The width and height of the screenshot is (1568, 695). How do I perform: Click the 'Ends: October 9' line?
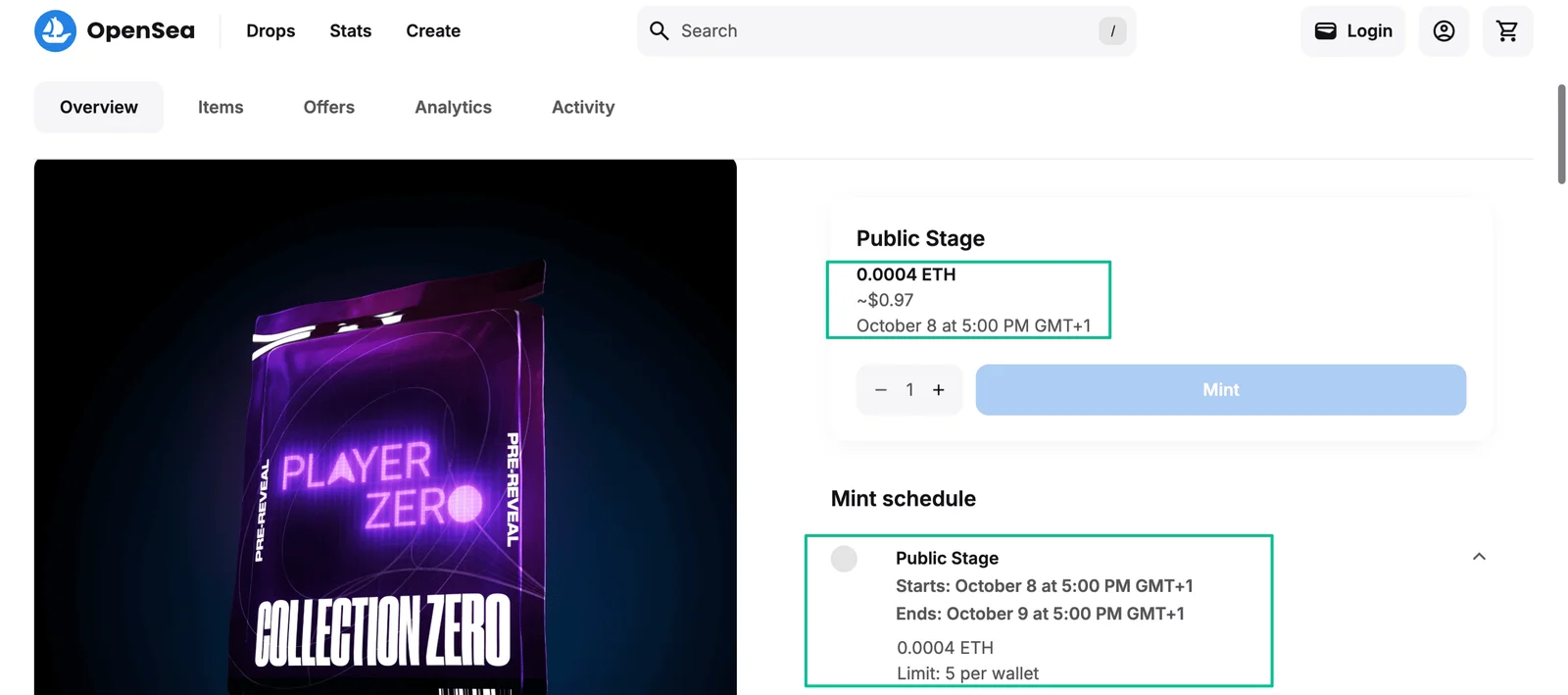click(1040, 614)
